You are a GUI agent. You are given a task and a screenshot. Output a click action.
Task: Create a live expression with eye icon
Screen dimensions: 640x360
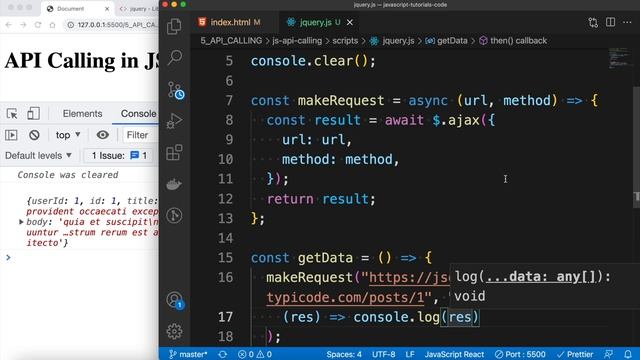pos(102,135)
